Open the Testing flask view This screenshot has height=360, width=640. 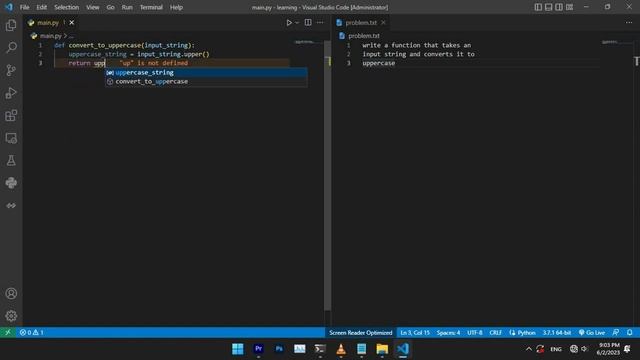(x=11, y=160)
